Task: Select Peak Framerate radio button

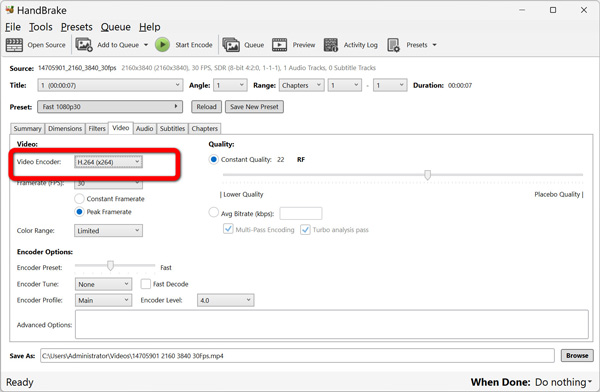Action: point(79,212)
